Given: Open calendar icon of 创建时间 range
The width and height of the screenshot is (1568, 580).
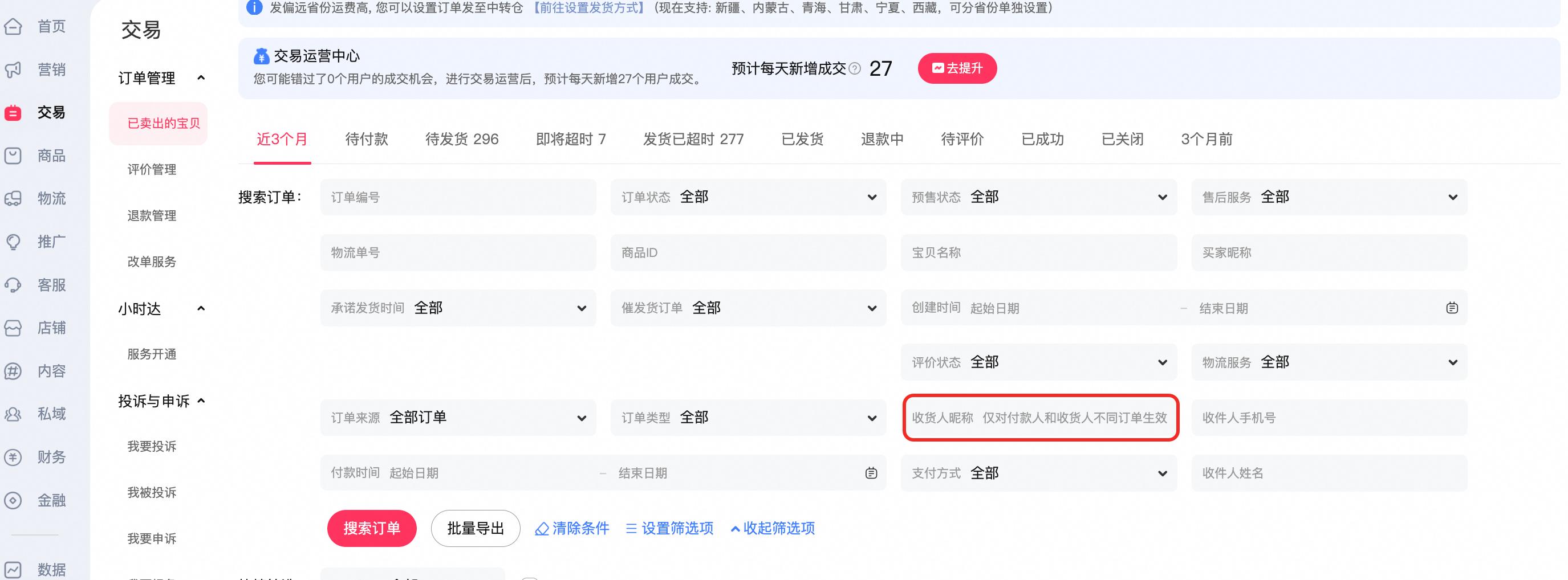Looking at the screenshot, I should point(1452,308).
